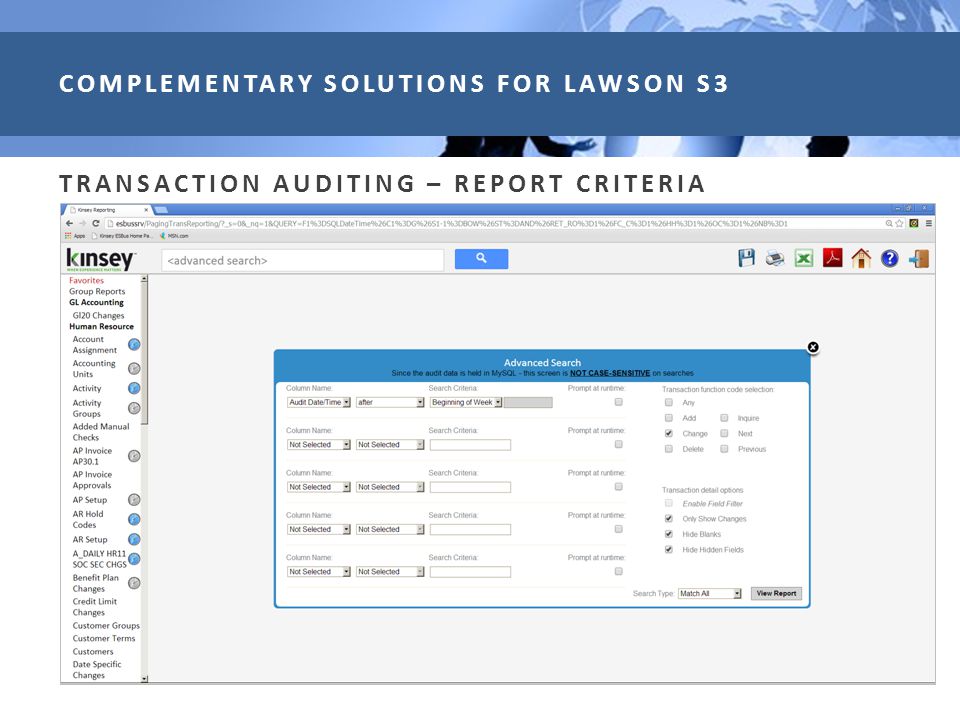Open the Help question mark icon

click(890, 259)
